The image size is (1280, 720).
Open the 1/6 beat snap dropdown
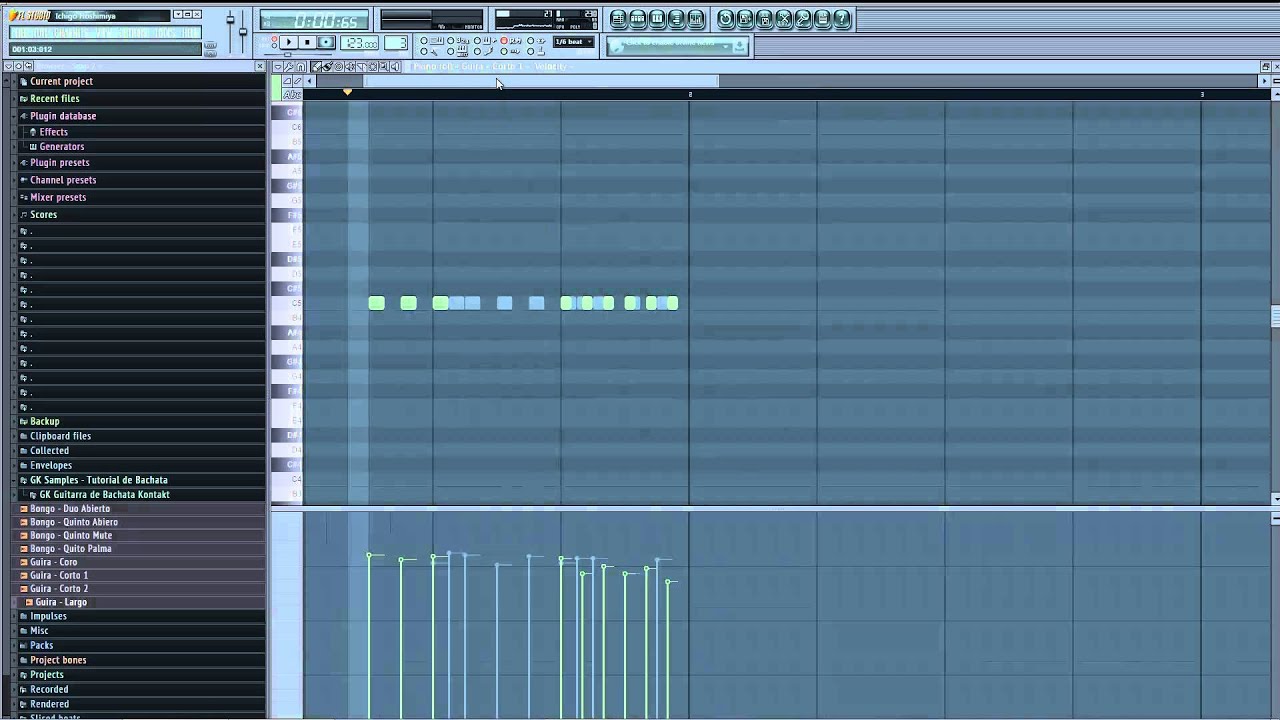574,42
